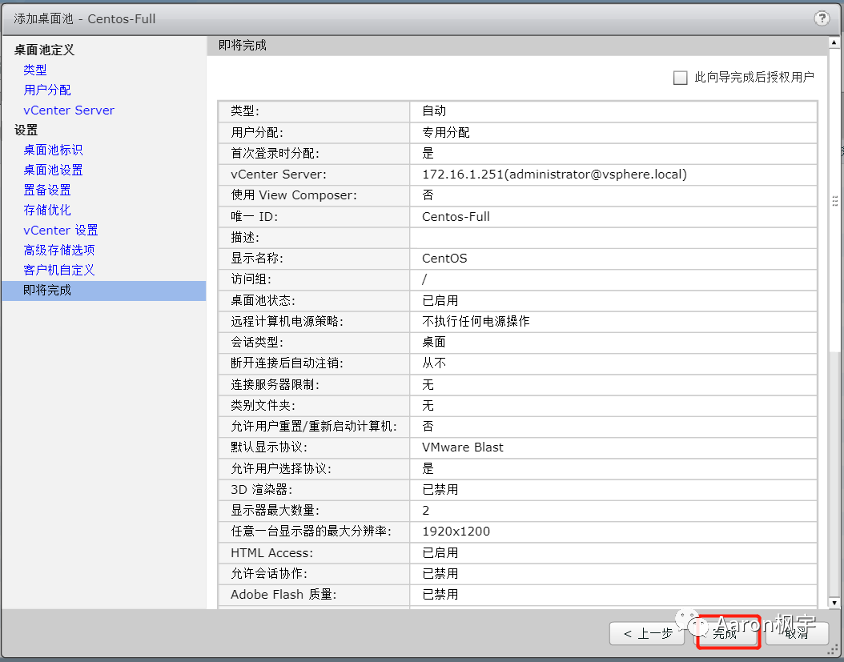Screen dimensions: 844x662
Task: Click the HTML Access label
Action: (272, 553)
